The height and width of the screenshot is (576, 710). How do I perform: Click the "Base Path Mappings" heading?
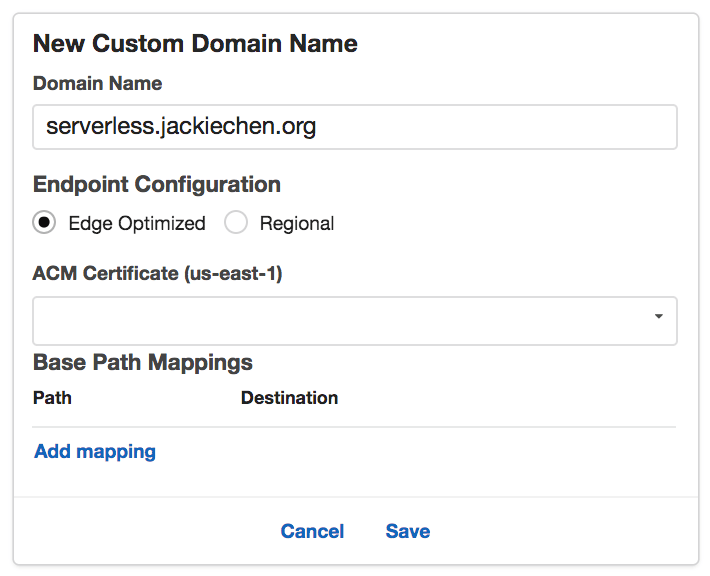click(143, 361)
